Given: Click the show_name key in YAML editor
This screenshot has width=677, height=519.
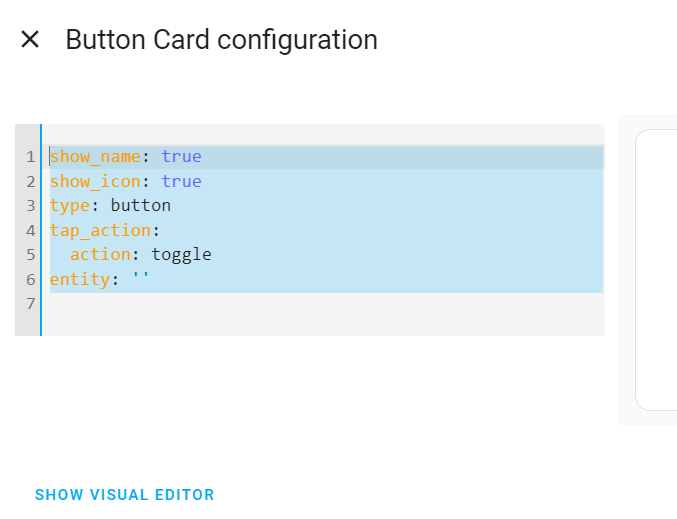Looking at the screenshot, I should [x=95, y=156].
